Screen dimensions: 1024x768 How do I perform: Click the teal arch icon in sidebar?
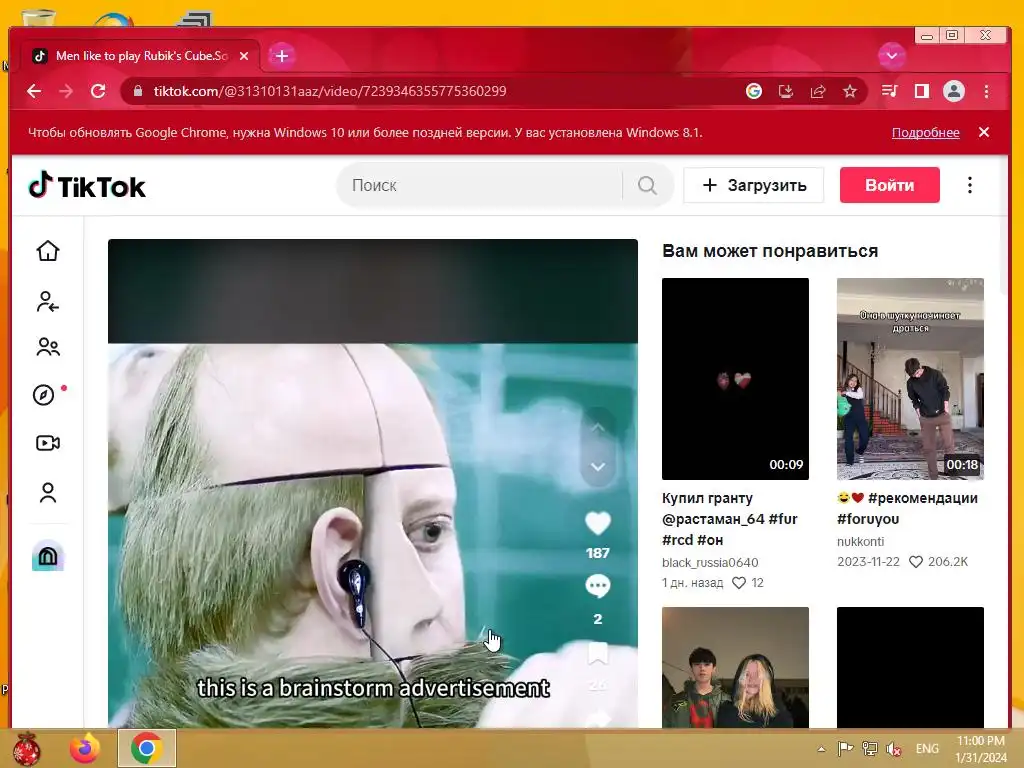tap(48, 556)
